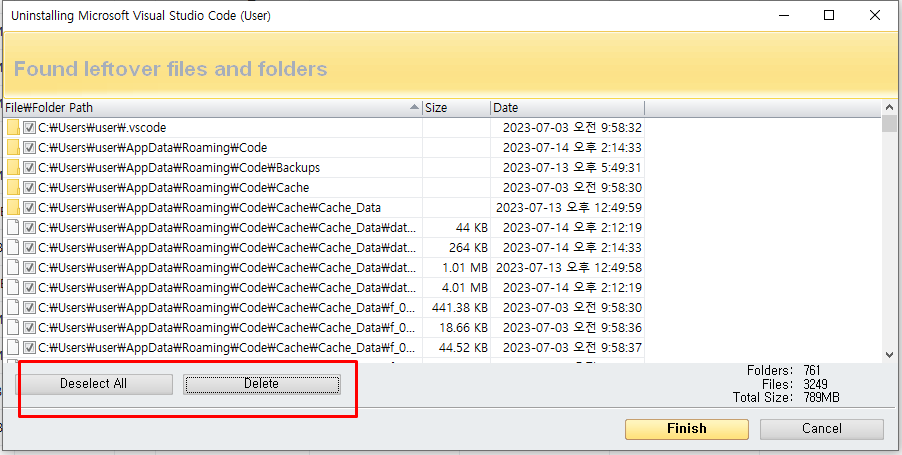Click the 441.38 KB size cell
This screenshot has width=902, height=455.
[x=457, y=308]
